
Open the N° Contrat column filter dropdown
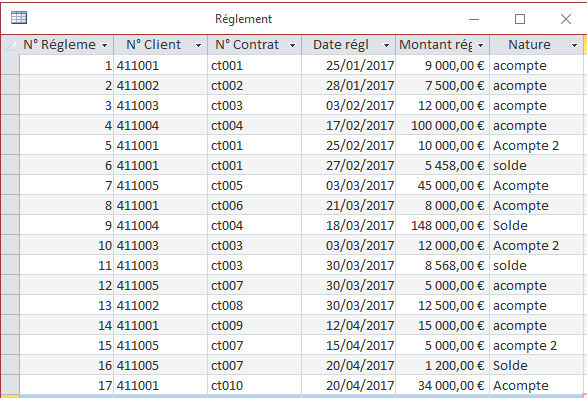292,45
